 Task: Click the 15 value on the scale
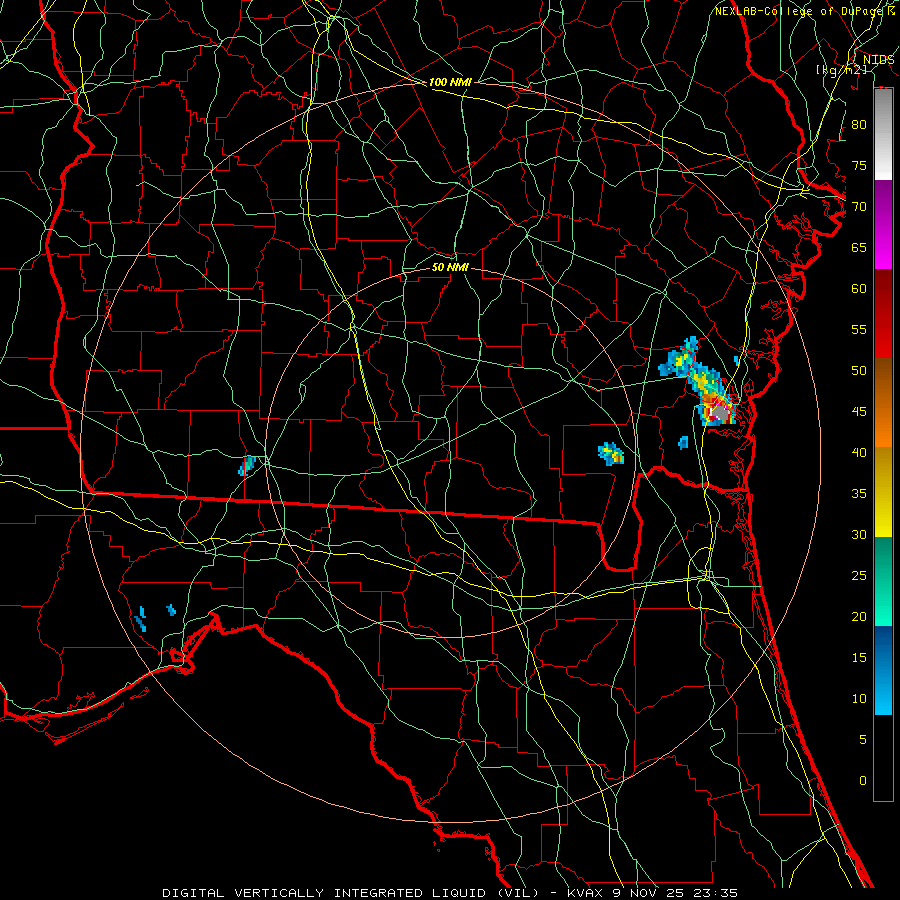click(859, 657)
